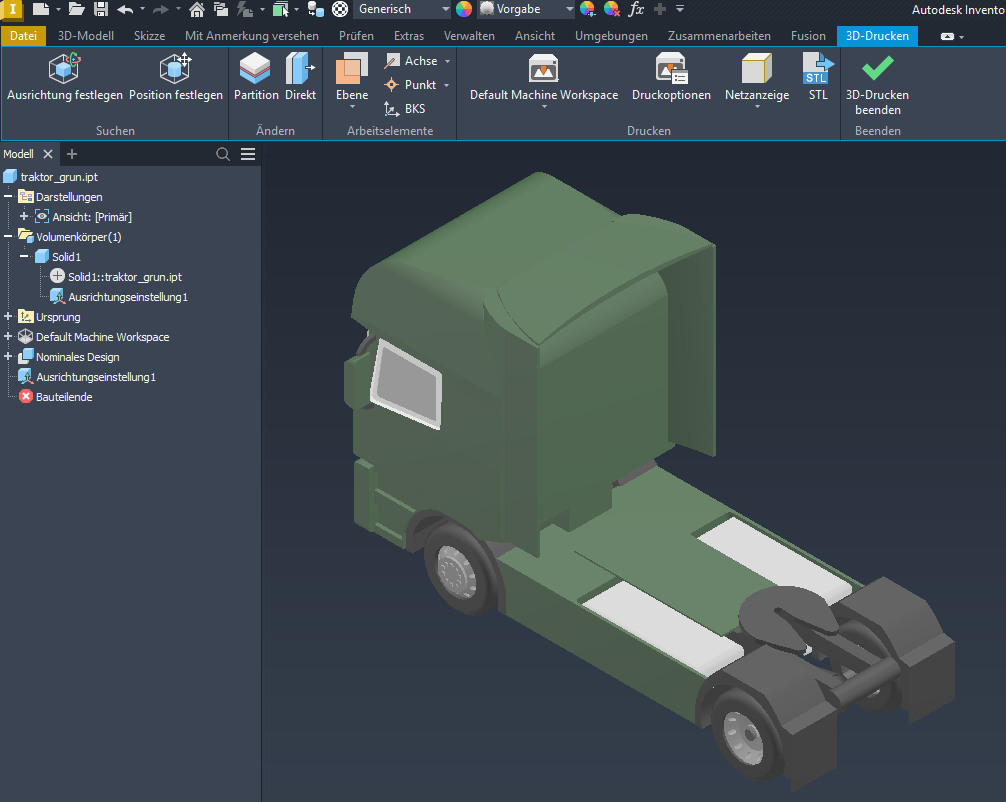Select Default Machine Workspace ribbon button

[544, 79]
